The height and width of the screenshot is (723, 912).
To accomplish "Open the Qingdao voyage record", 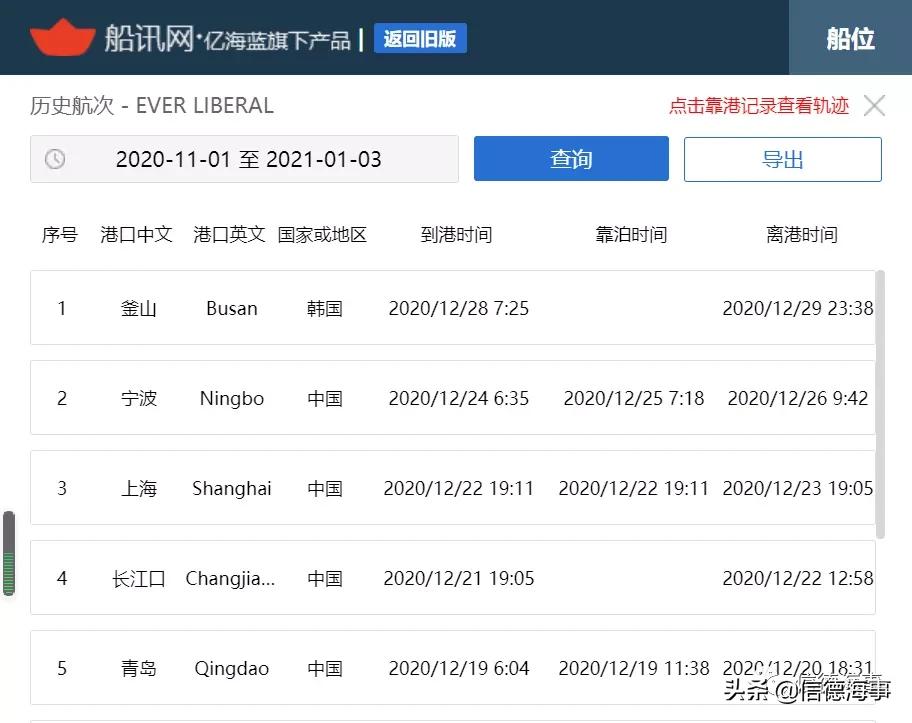I will [456, 668].
